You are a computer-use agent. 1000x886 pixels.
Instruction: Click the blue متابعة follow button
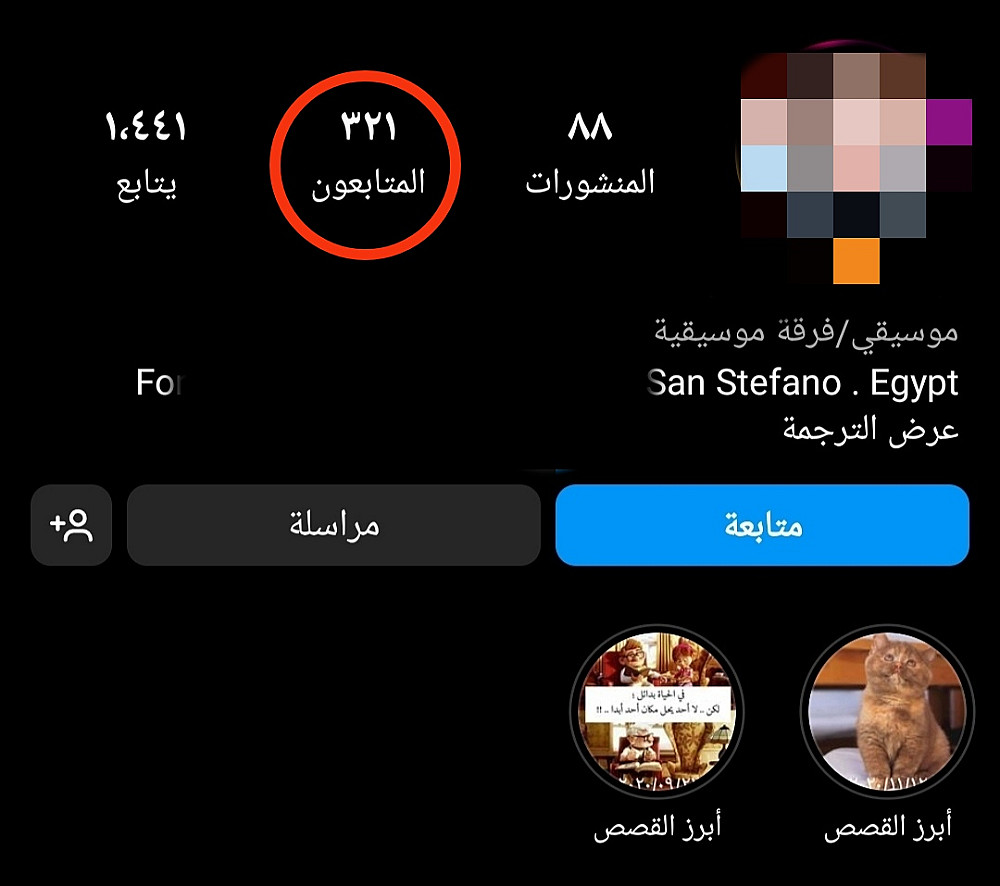(x=762, y=525)
